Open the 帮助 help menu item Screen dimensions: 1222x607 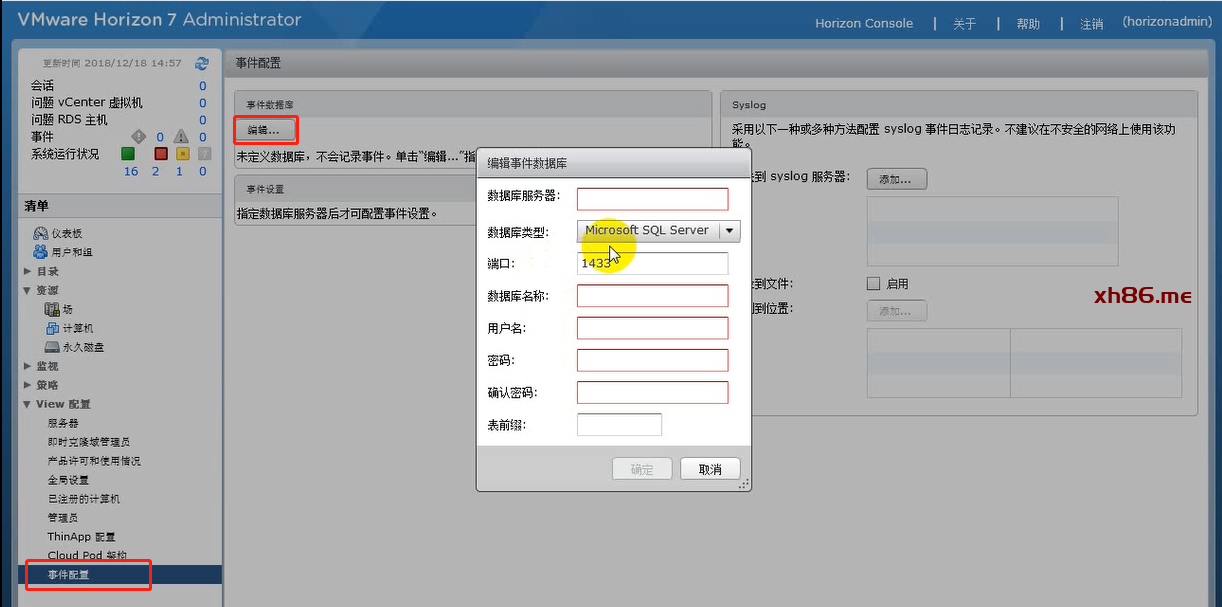pos(1028,24)
